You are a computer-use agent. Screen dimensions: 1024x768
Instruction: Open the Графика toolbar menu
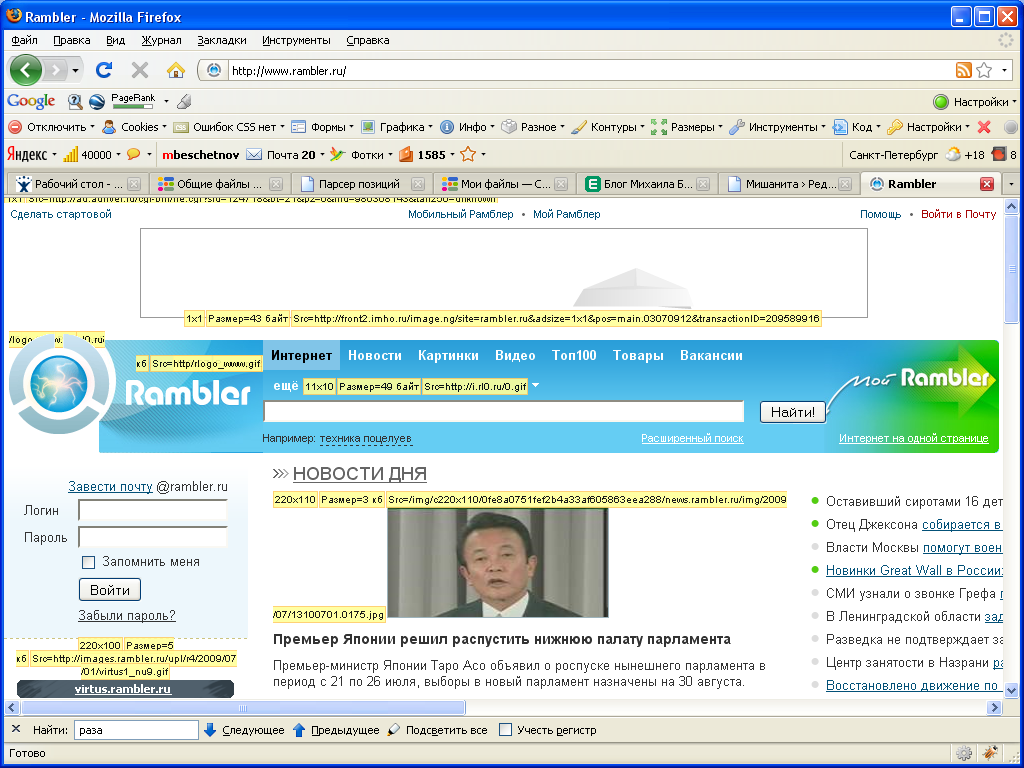pyautogui.click(x=396, y=127)
